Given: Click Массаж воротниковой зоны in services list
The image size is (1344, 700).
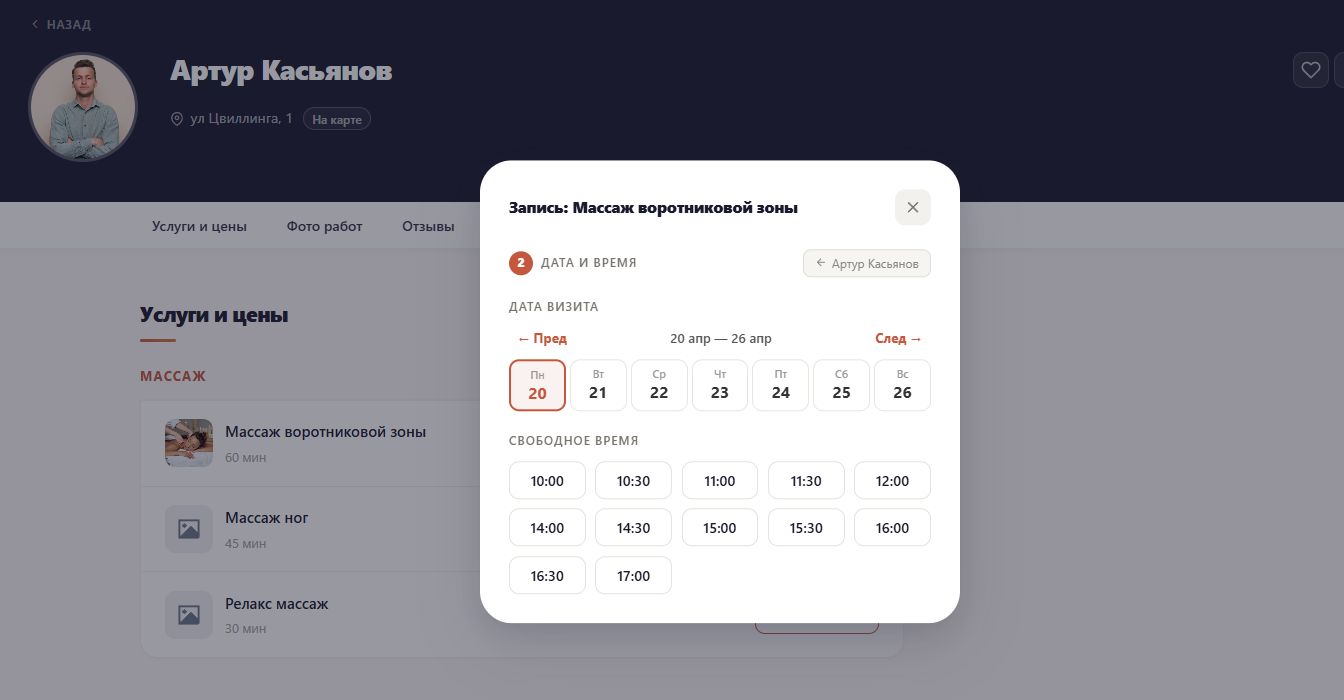Looking at the screenshot, I should tap(326, 432).
